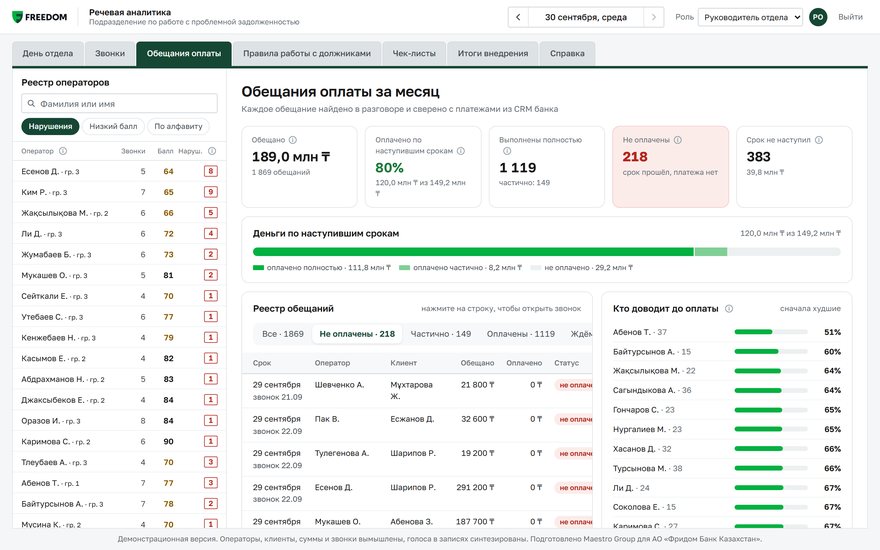880x550 pixels.
Task: Open promise row for operator Тулегенова А.
Action: click(x=417, y=459)
